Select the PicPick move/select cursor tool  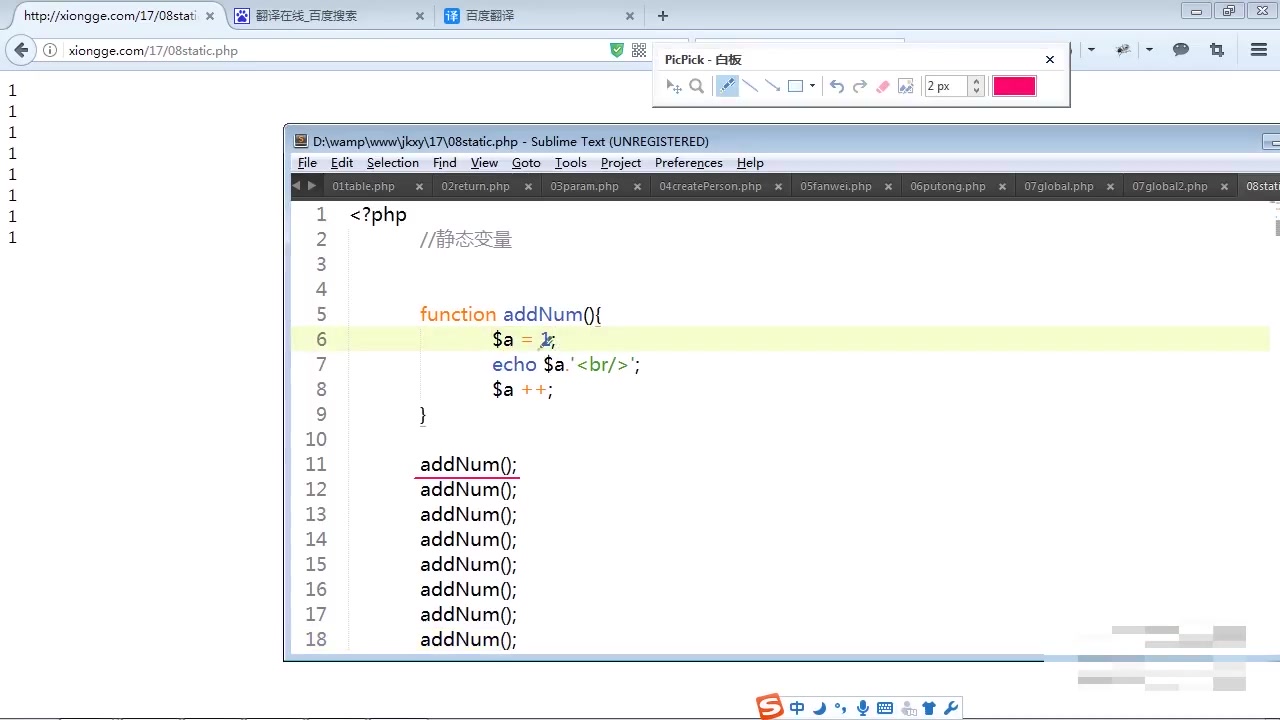674,86
